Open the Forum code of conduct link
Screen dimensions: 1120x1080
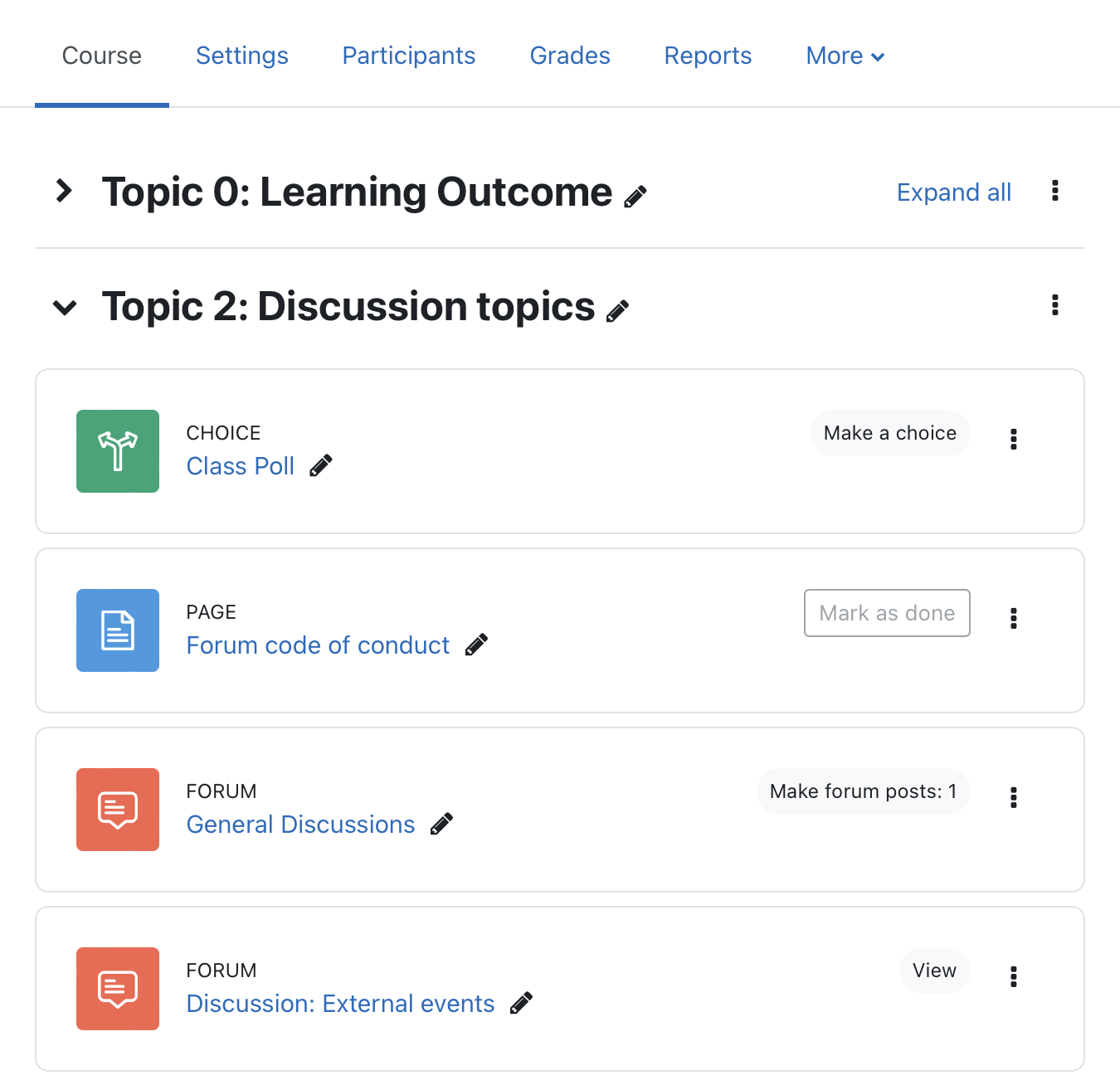(318, 645)
